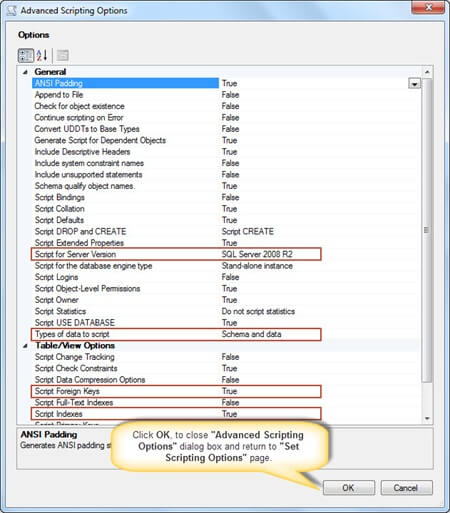Click the True value of Script Foreign Keys
The image size is (450, 513).
pyautogui.click(x=230, y=391)
